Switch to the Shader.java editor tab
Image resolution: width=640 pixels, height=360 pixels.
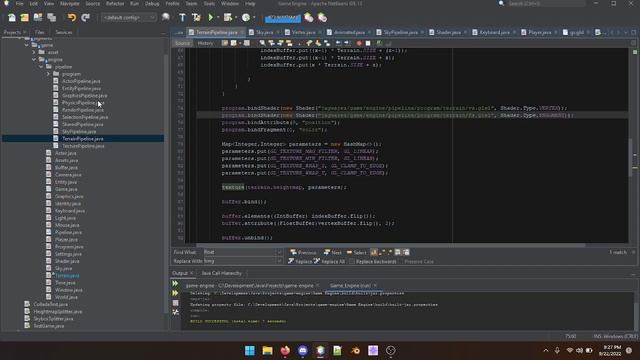tap(448, 32)
